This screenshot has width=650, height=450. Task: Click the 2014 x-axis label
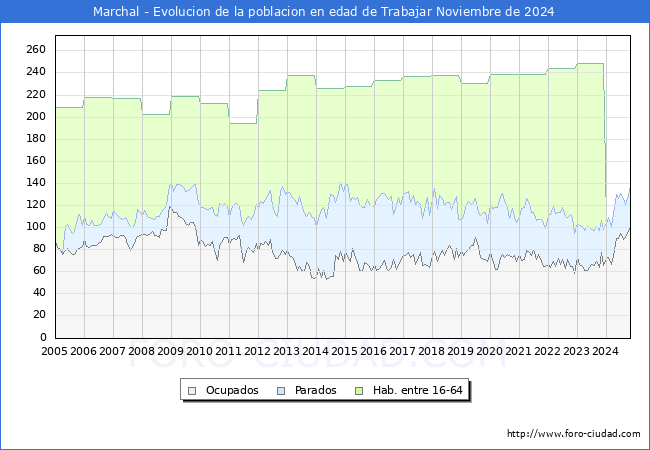316,351
